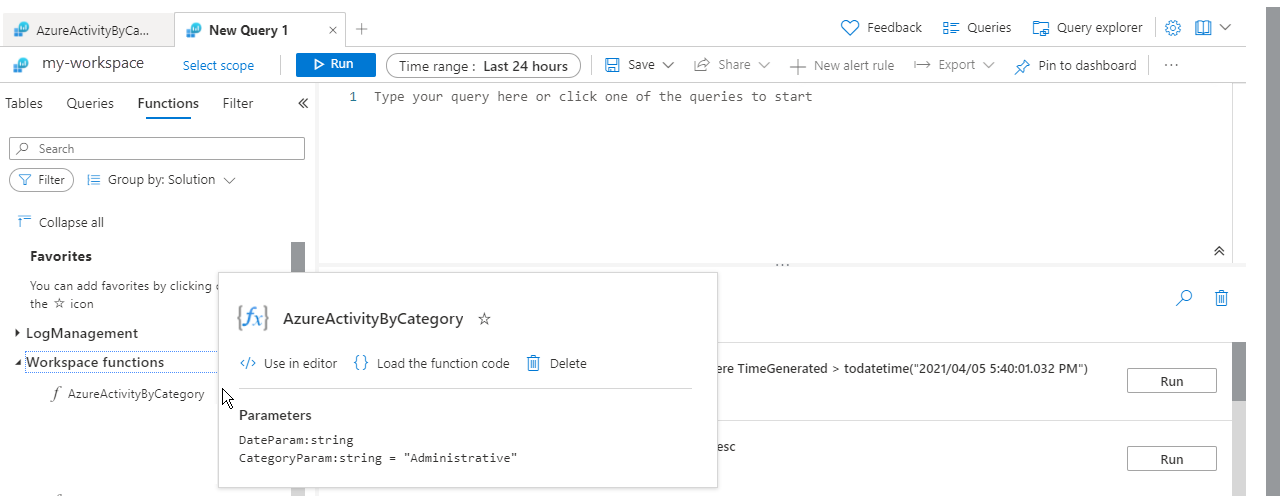Screen dimensions: 1280x496
Task: Click the Export arrow icon
Action: click(x=923, y=65)
